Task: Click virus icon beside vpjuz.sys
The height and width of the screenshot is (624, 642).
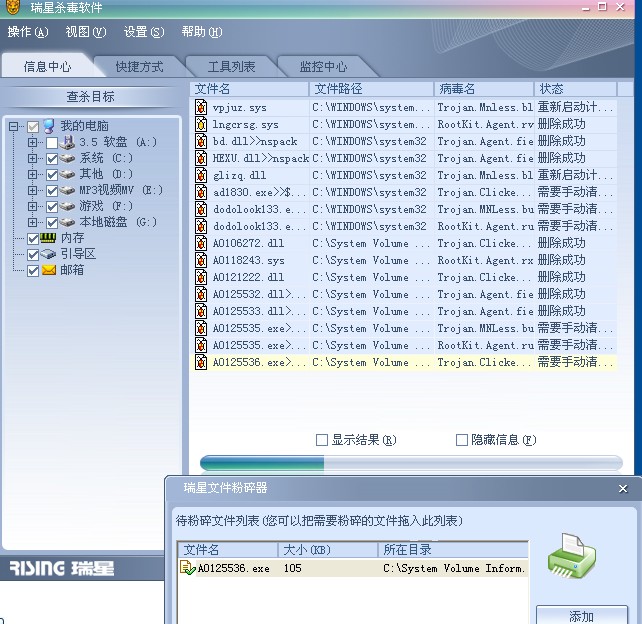Action: click(201, 107)
